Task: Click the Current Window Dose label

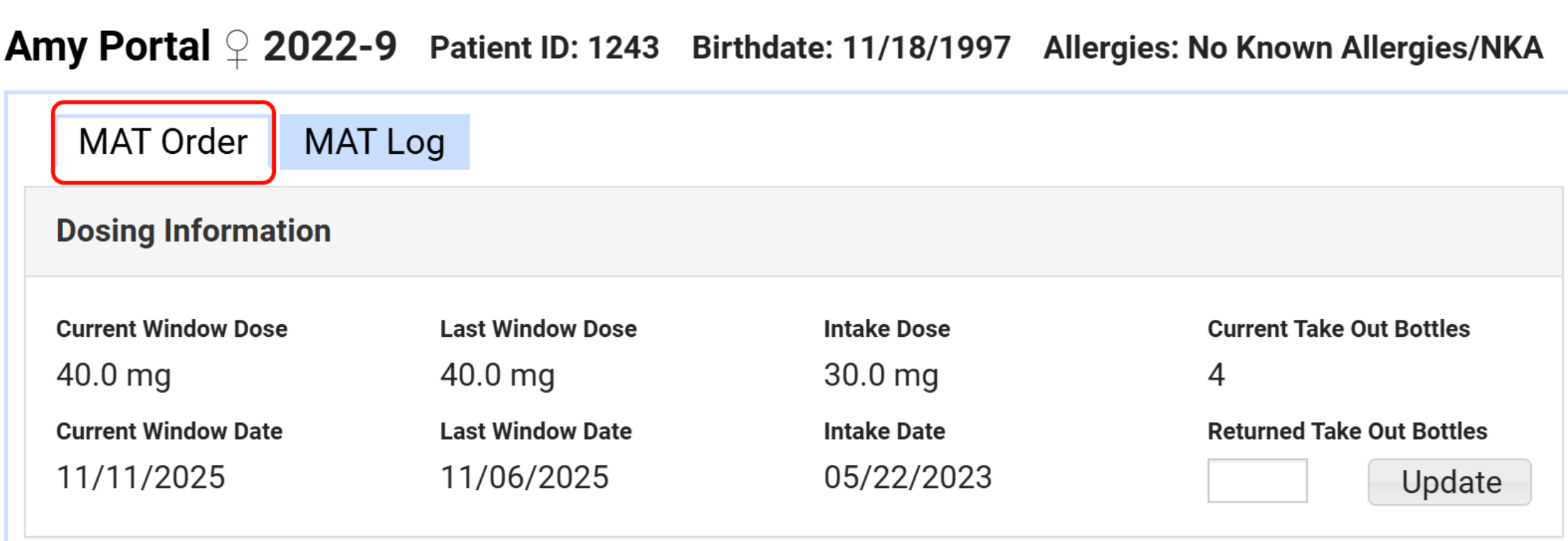Action: tap(172, 329)
